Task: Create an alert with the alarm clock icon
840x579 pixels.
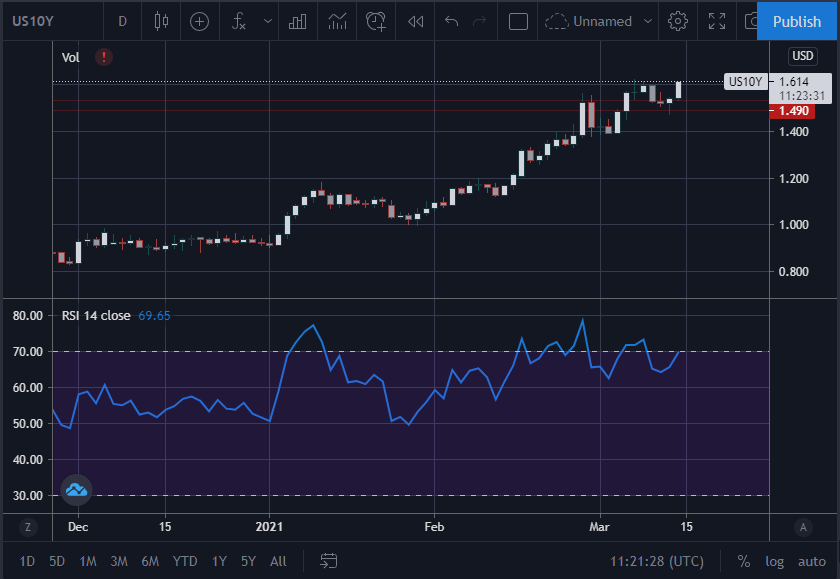Action: click(x=376, y=21)
